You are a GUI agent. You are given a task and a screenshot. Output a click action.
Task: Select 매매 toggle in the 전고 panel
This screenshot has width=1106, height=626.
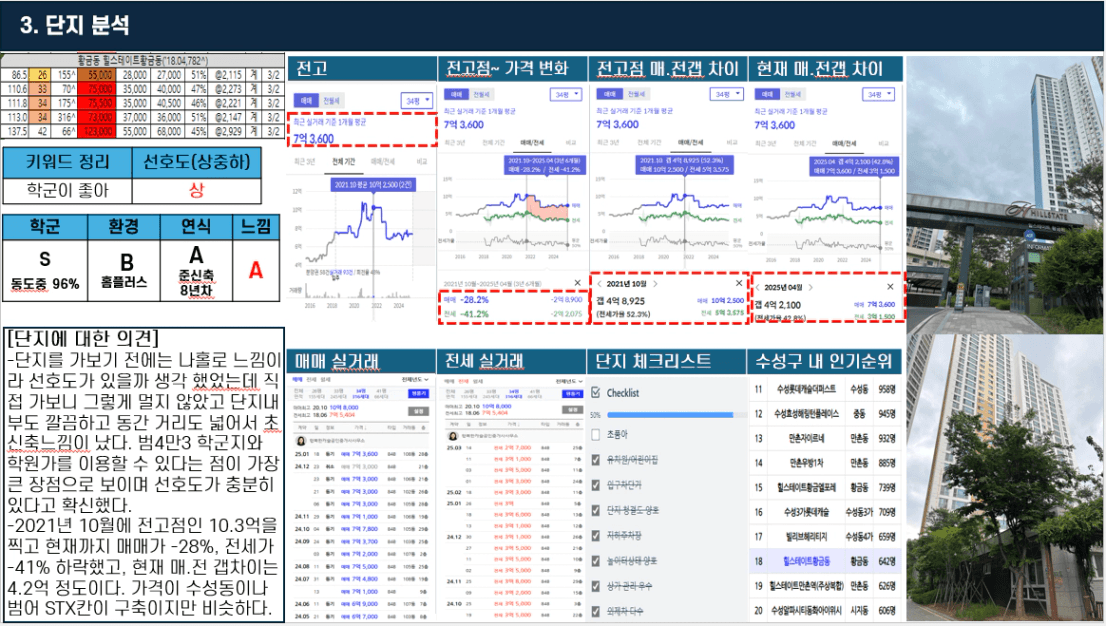coord(306,101)
